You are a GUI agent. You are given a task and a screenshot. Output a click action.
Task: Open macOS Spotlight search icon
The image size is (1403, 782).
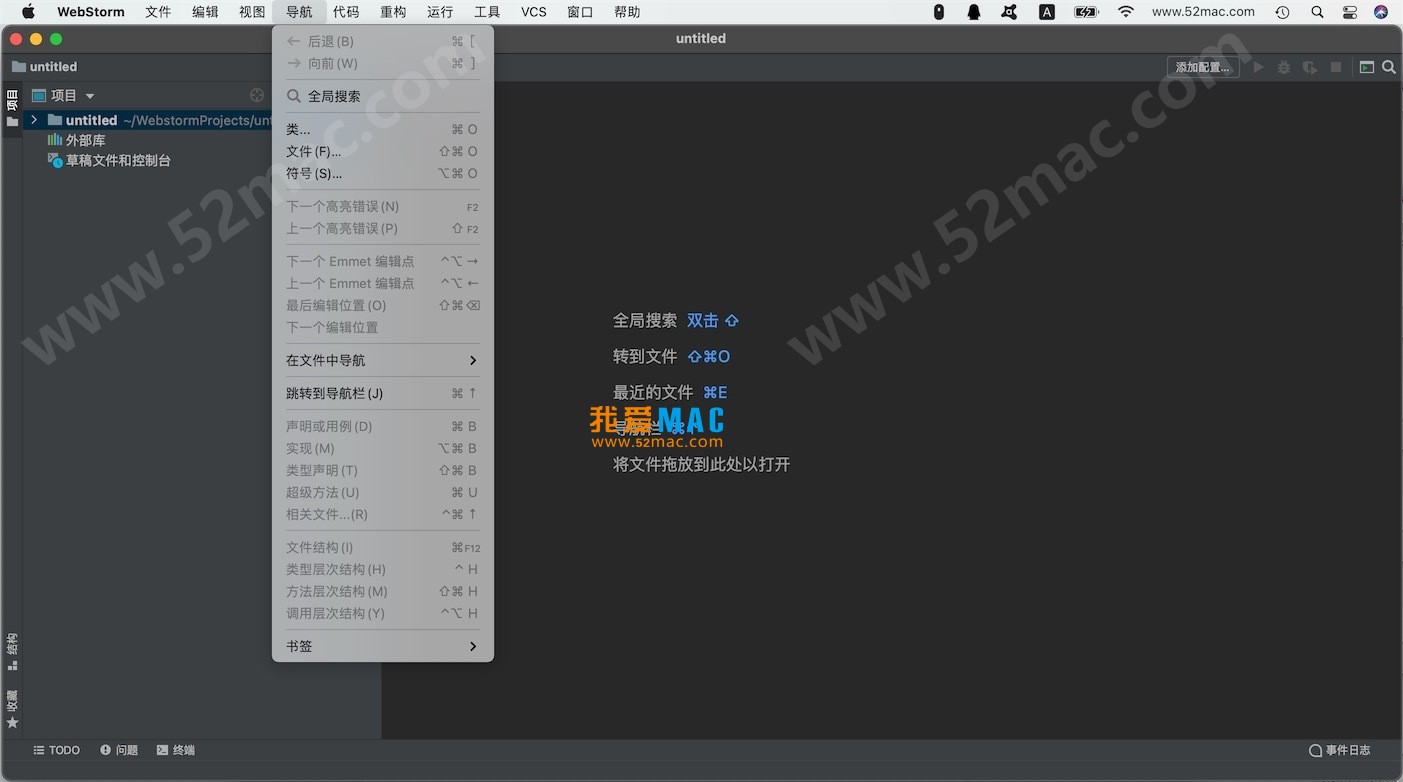1317,12
